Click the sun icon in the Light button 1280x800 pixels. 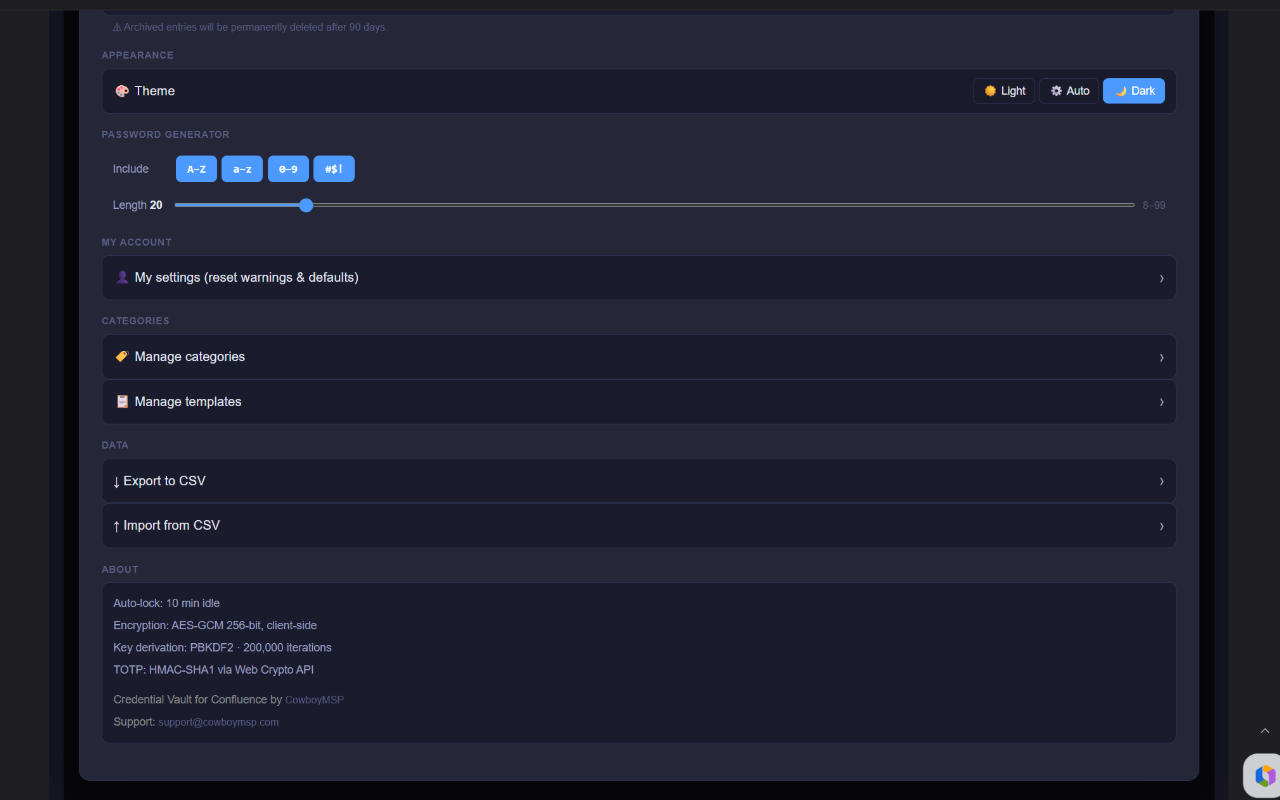tap(990, 91)
